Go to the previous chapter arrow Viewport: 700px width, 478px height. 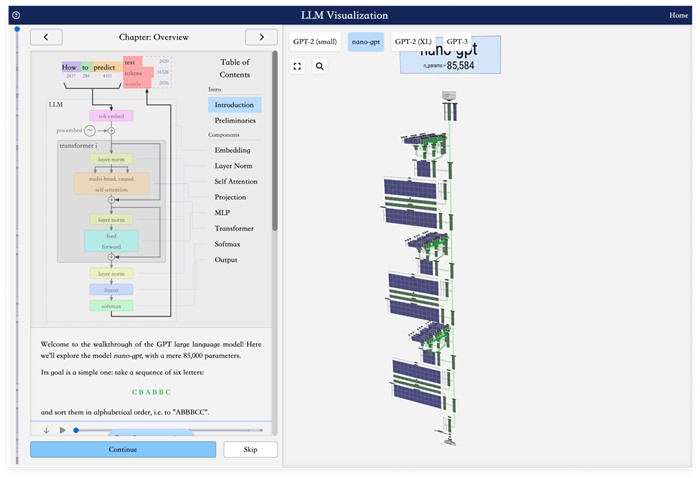point(46,37)
